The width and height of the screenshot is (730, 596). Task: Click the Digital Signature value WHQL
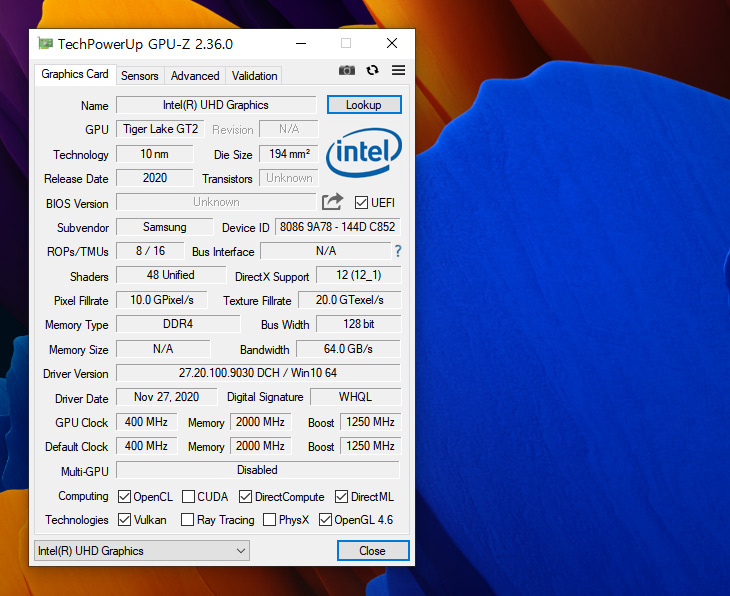pyautogui.click(x=355, y=397)
